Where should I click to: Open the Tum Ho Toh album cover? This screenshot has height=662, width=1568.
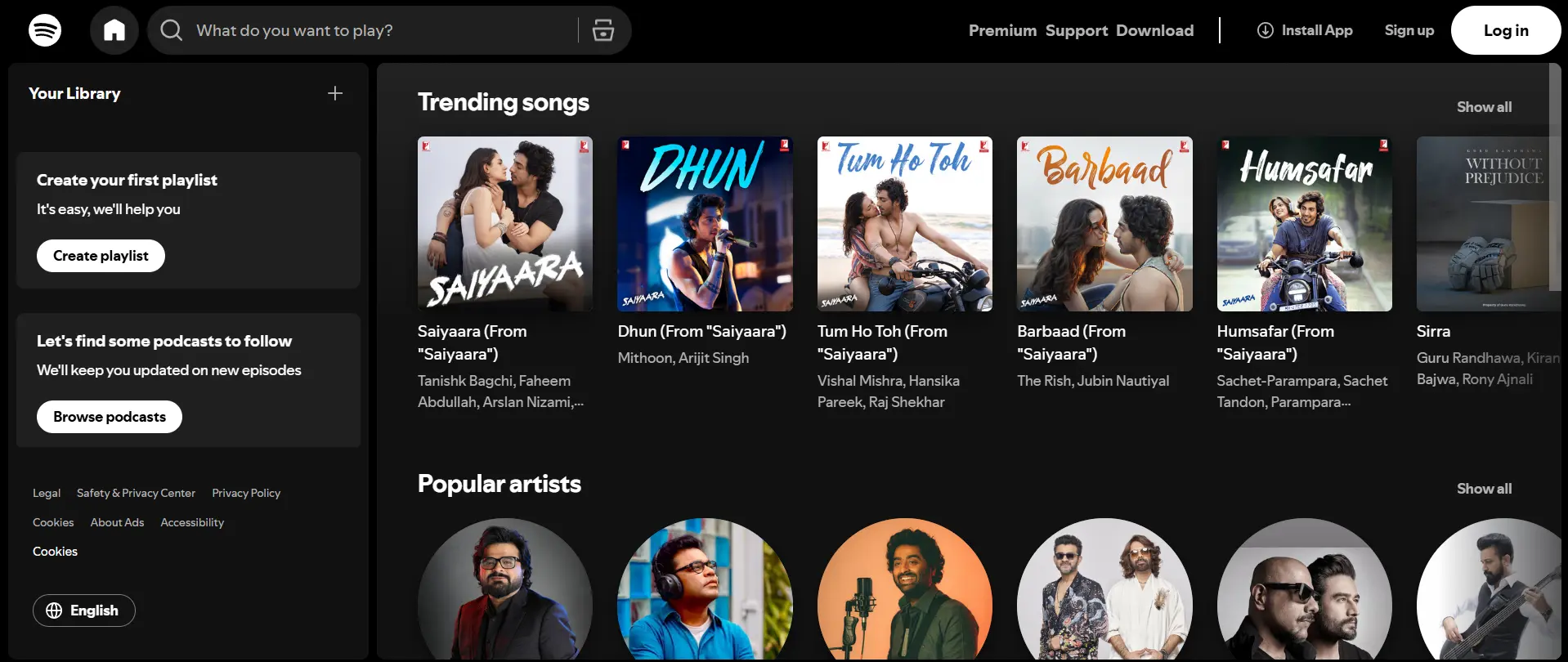coord(905,224)
